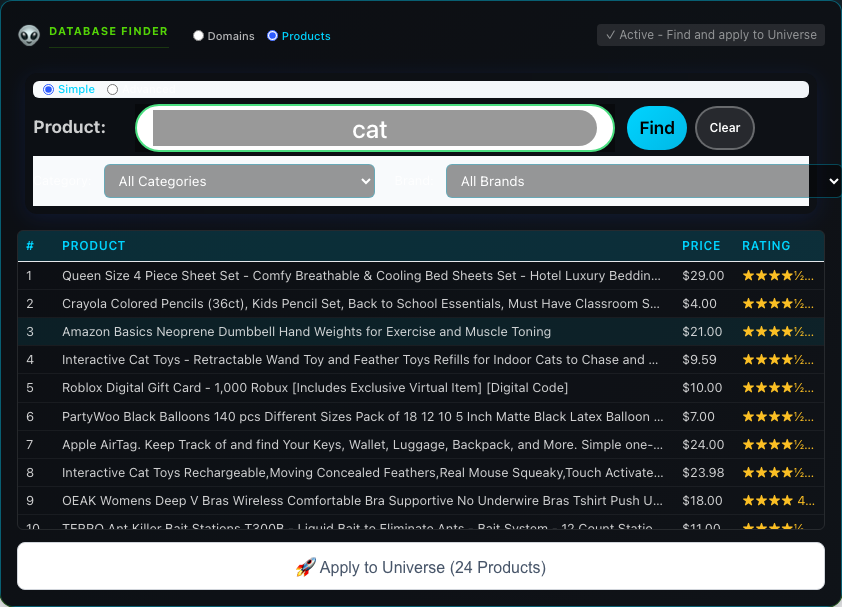Select the Products radio button
The height and width of the screenshot is (607, 842).
(272, 35)
